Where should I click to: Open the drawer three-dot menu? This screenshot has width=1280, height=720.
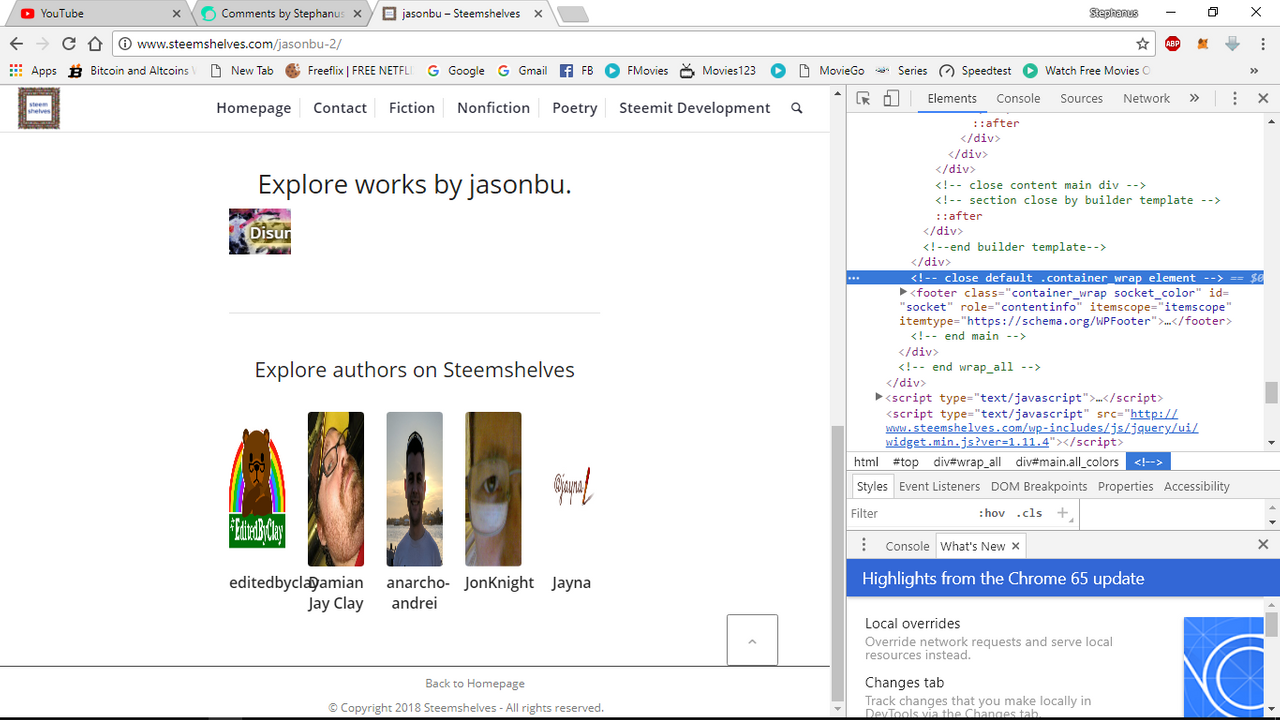click(863, 546)
